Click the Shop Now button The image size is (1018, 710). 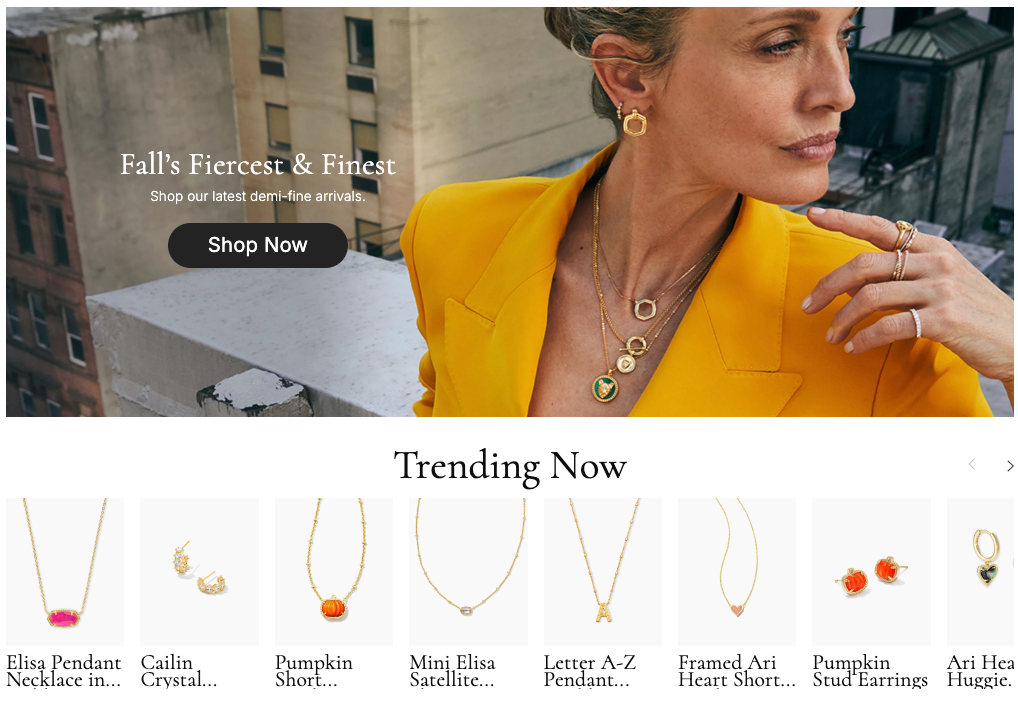(258, 245)
